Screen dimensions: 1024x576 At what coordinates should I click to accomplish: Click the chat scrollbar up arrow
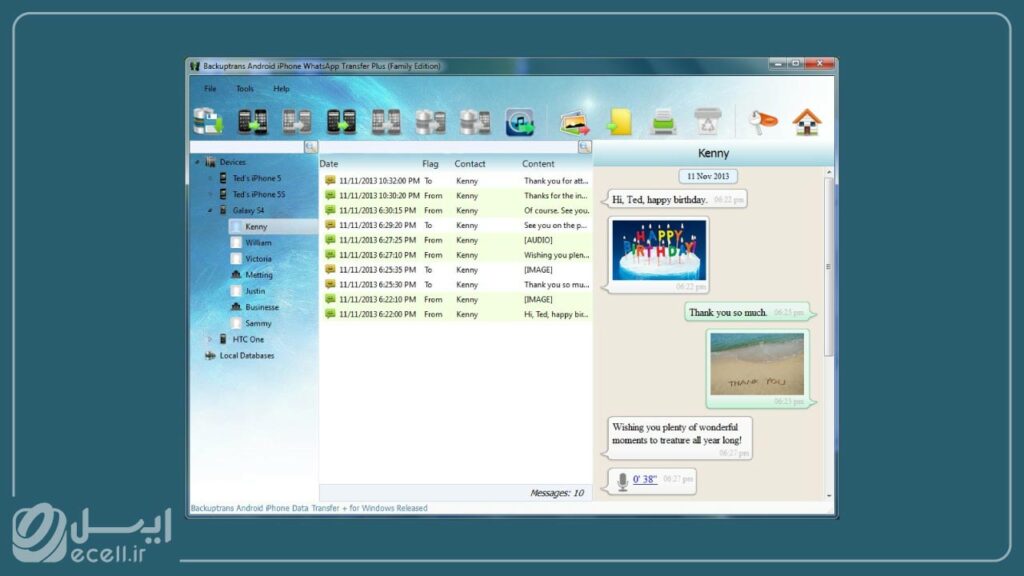click(x=829, y=172)
